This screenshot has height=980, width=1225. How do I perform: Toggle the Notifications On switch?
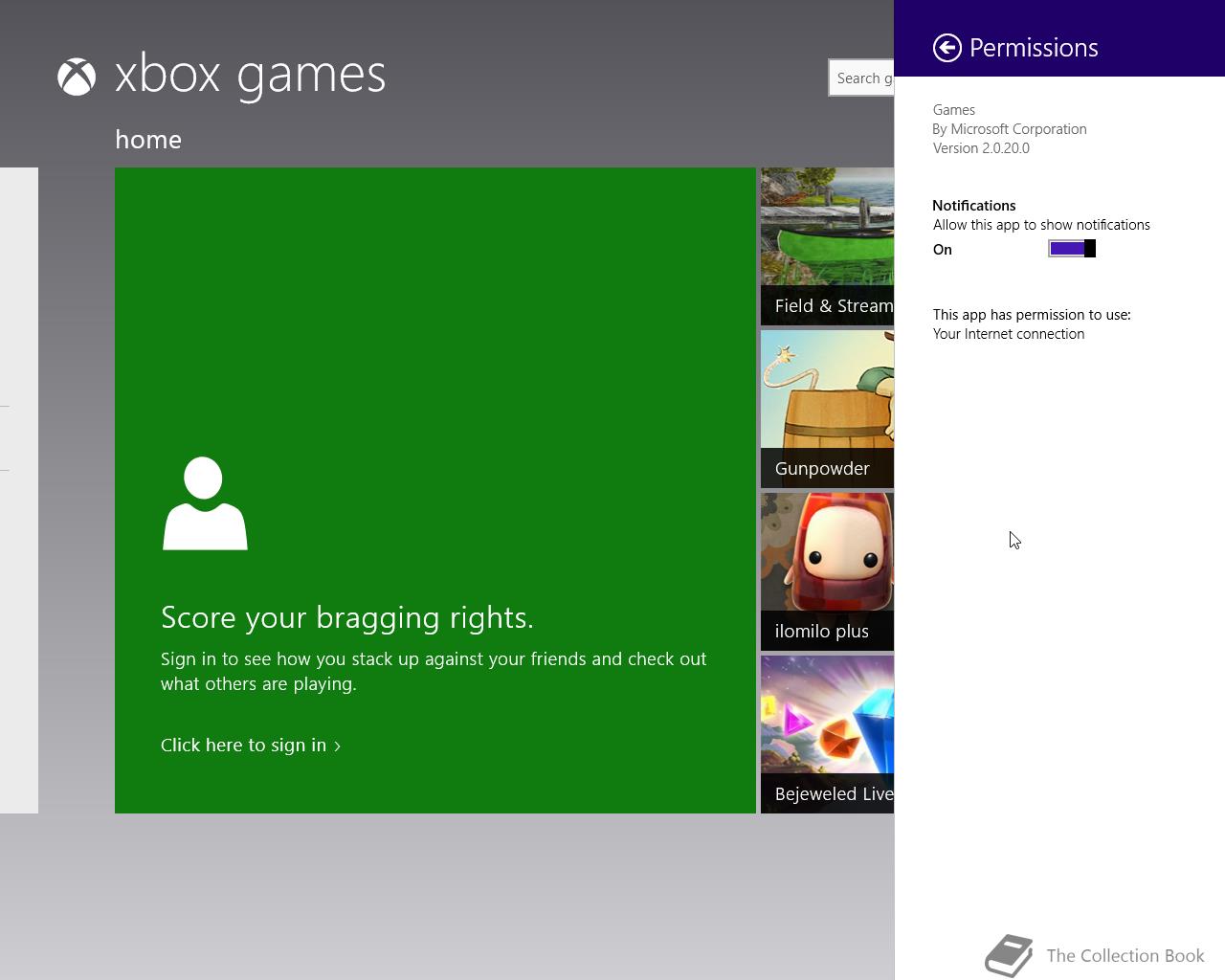[1072, 249]
